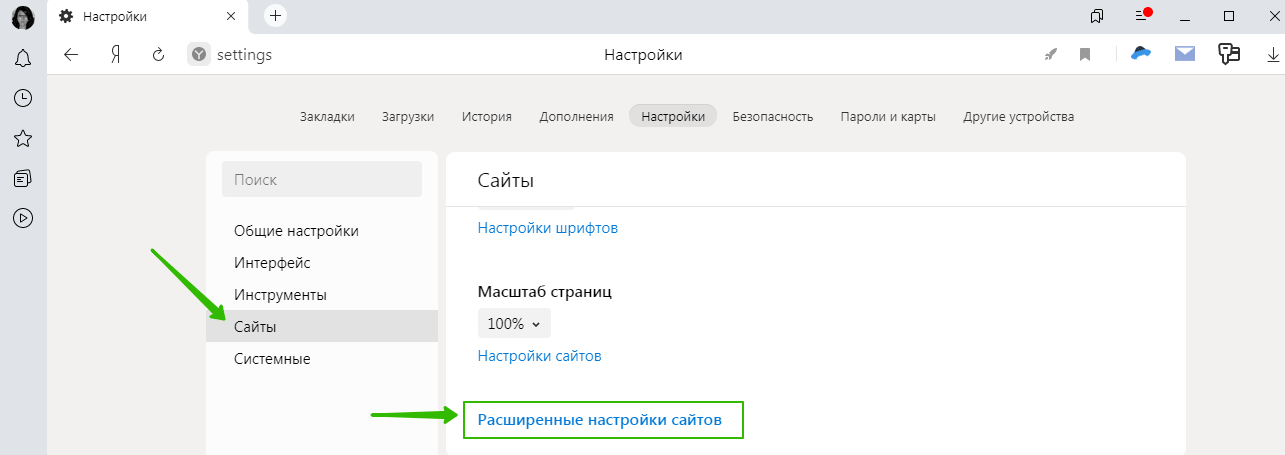The image size is (1285, 455).
Task: Bookmark this page icon
Action: click(1085, 55)
